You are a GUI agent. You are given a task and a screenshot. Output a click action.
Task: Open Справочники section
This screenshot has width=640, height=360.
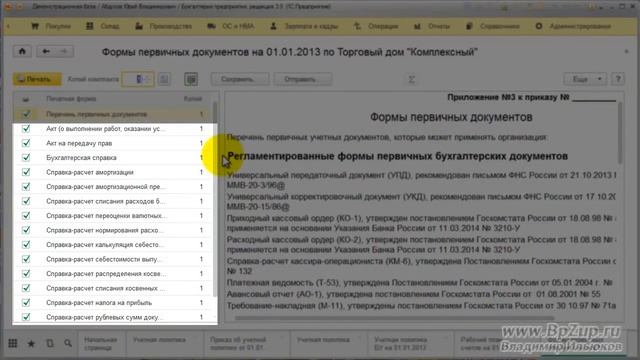tap(493, 27)
